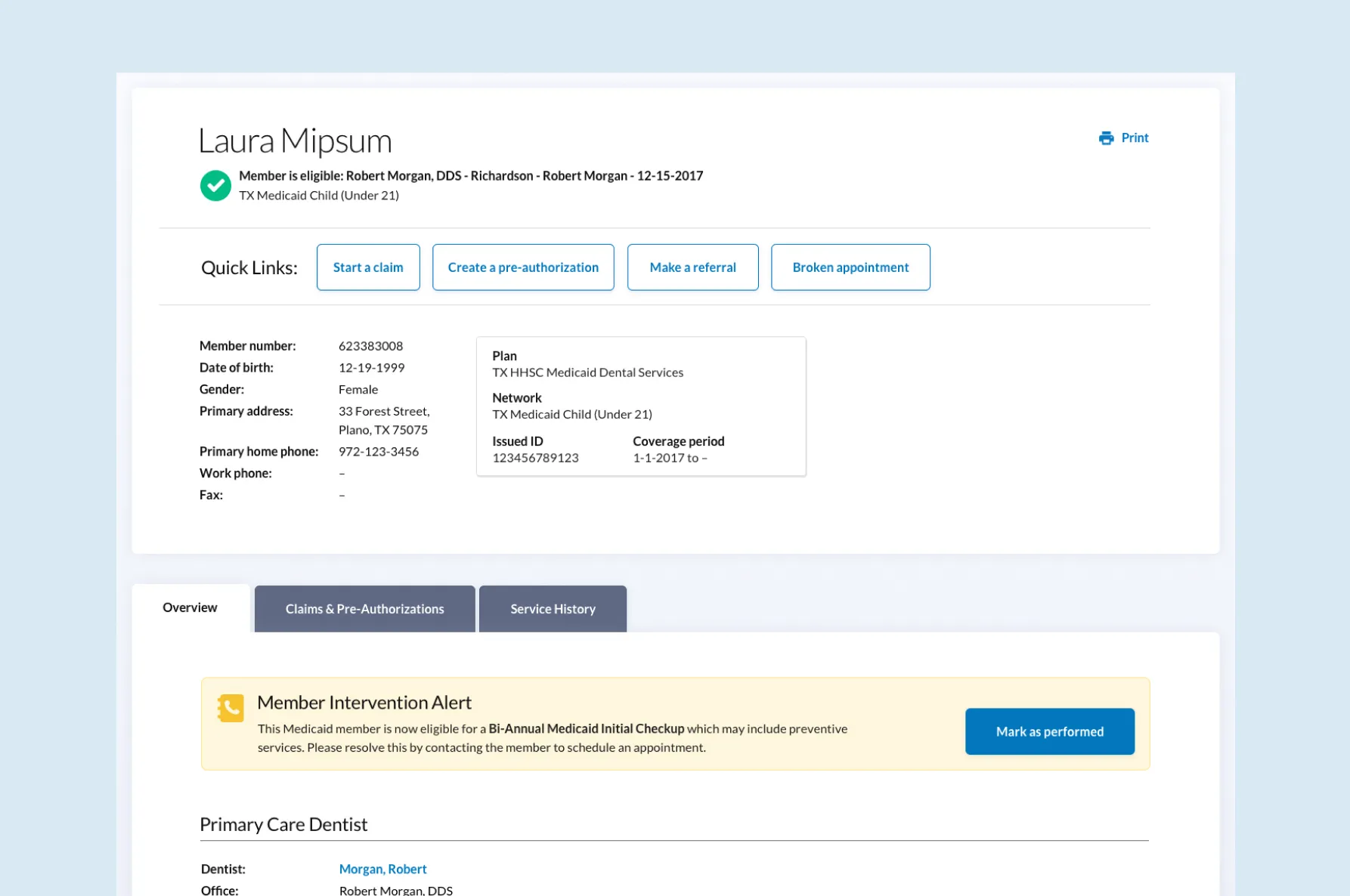Switch to the Overview tab
The image size is (1350, 896).
(x=190, y=607)
